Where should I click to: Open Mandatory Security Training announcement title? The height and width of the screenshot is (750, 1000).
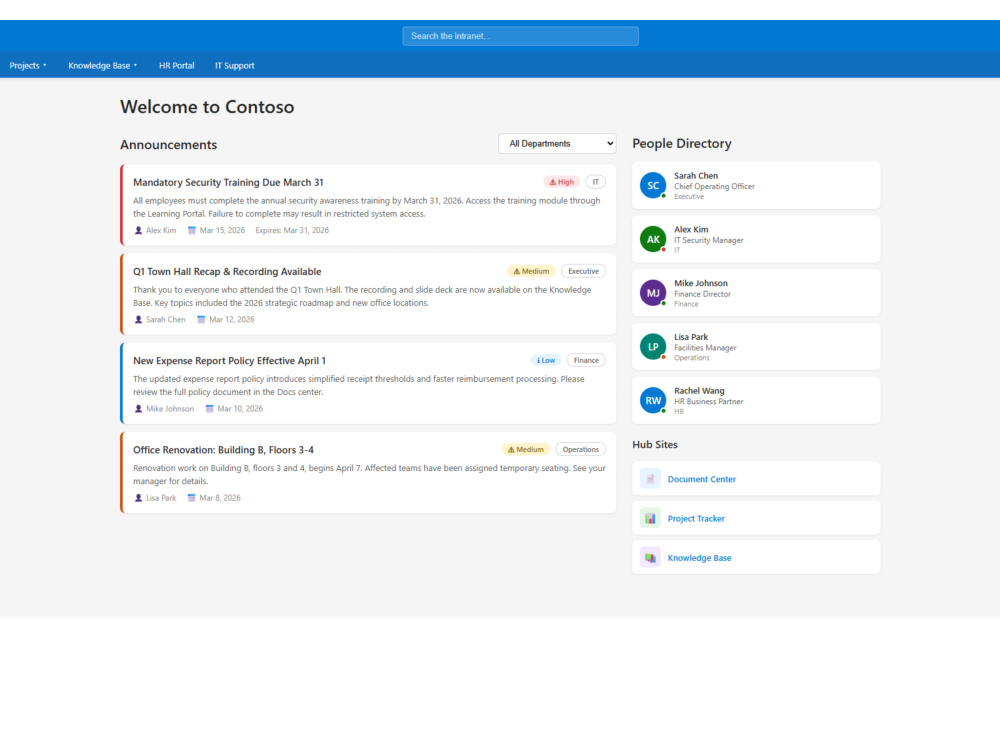(228, 182)
